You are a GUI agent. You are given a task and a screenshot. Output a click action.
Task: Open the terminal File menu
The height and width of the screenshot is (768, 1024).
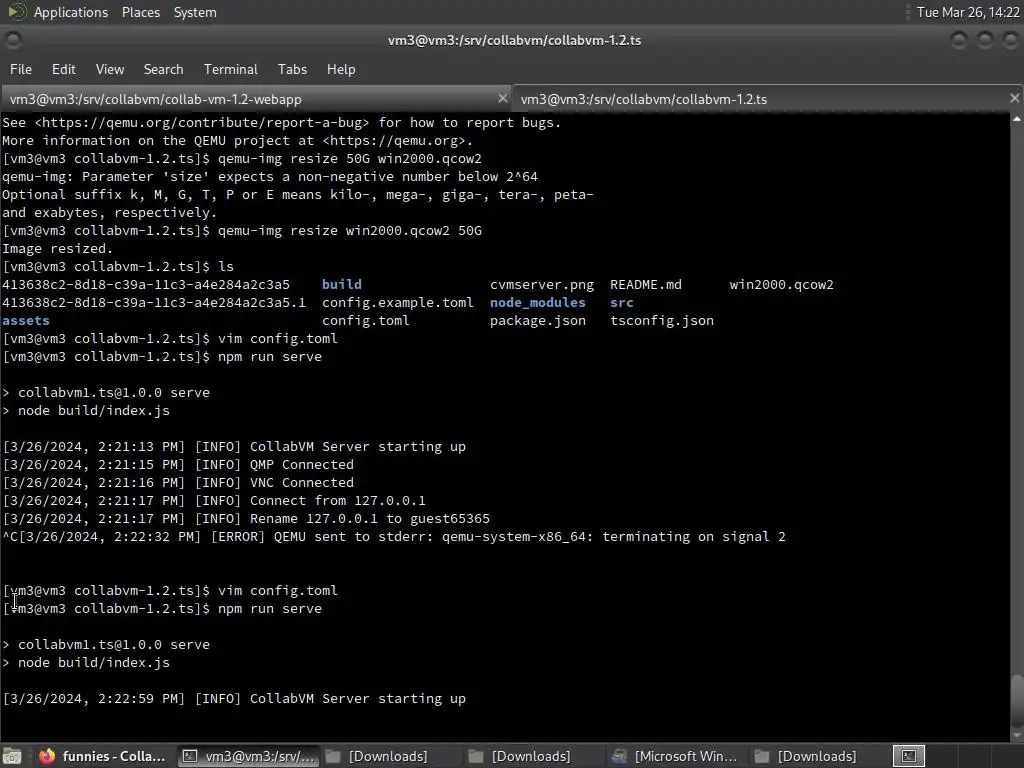[20, 69]
